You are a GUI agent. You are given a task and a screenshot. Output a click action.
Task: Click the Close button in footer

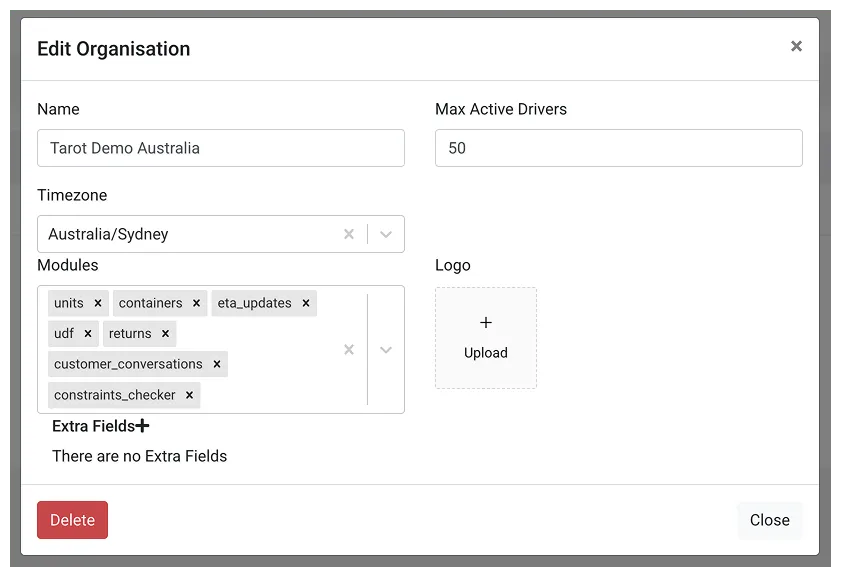770,520
